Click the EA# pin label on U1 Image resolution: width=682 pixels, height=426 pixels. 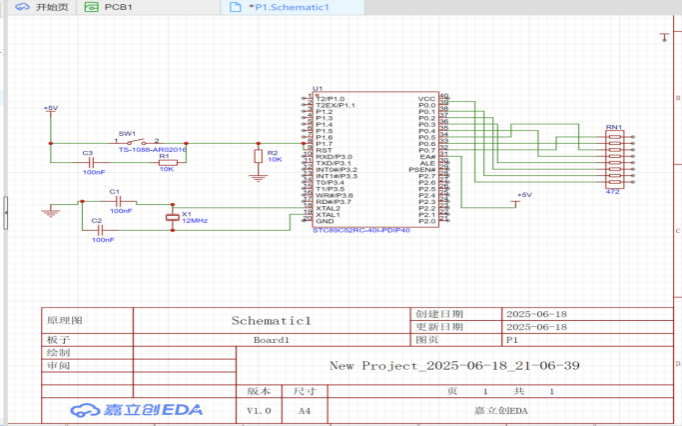[428, 157]
